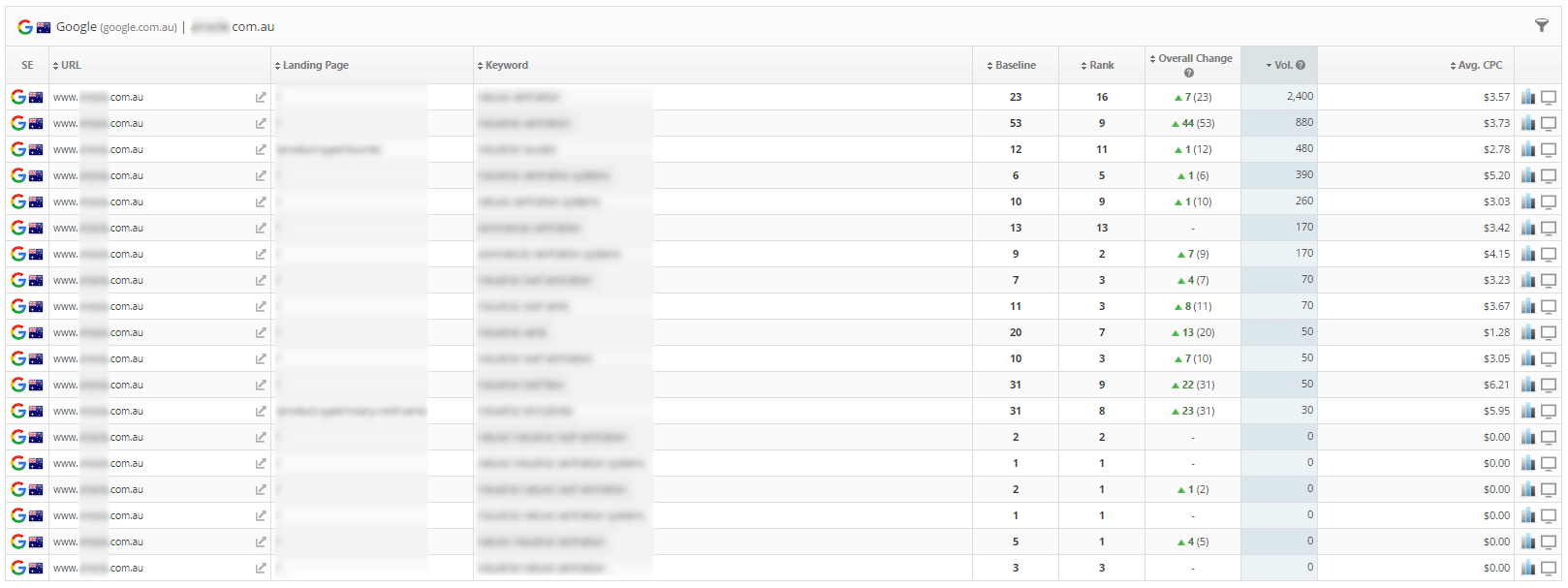
Task: Sort the table by Baseline
Action: click(1011, 65)
